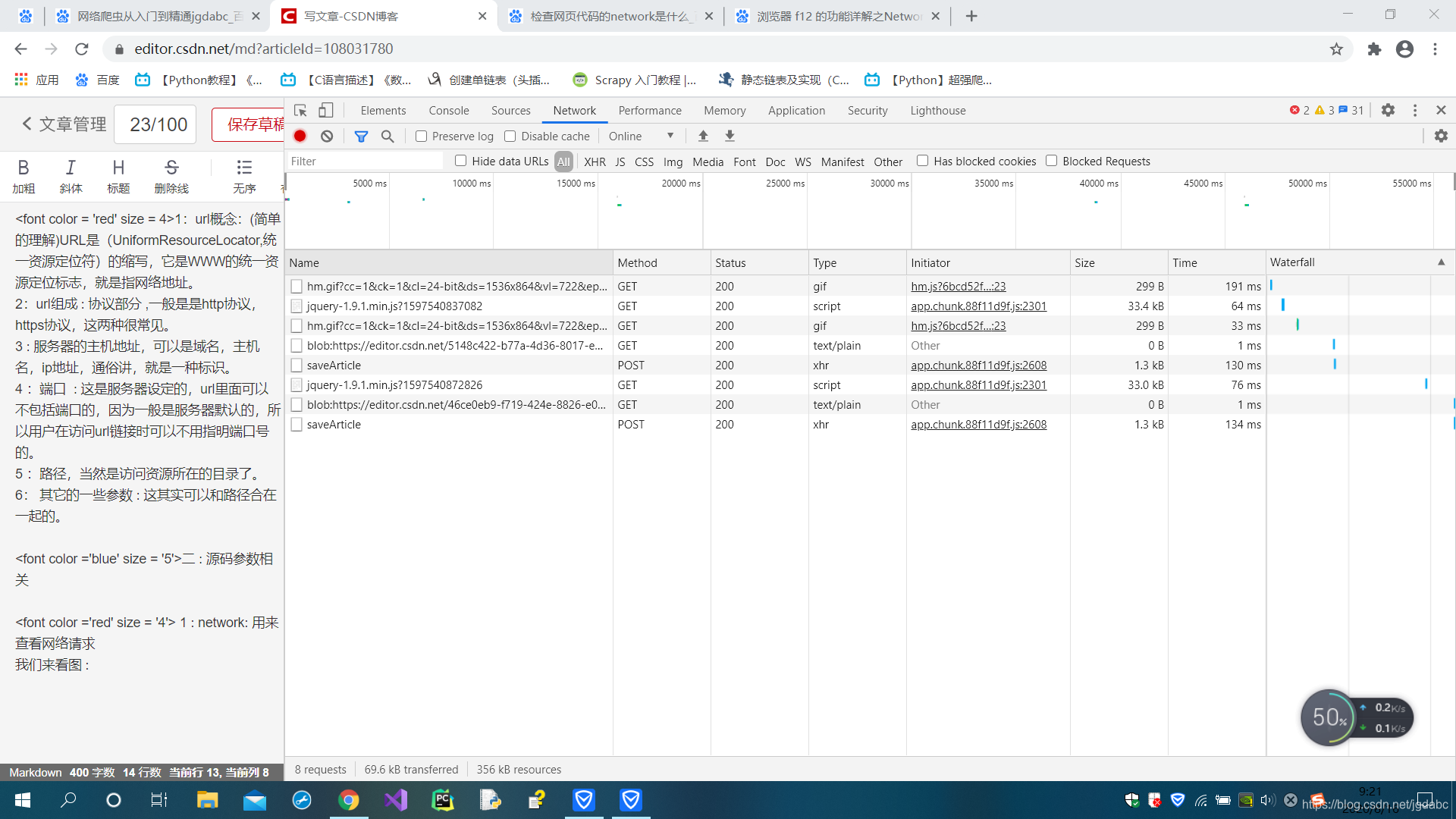The height and width of the screenshot is (819, 1456).
Task: Tick the Hide data URLs checkbox
Action: pos(460,161)
